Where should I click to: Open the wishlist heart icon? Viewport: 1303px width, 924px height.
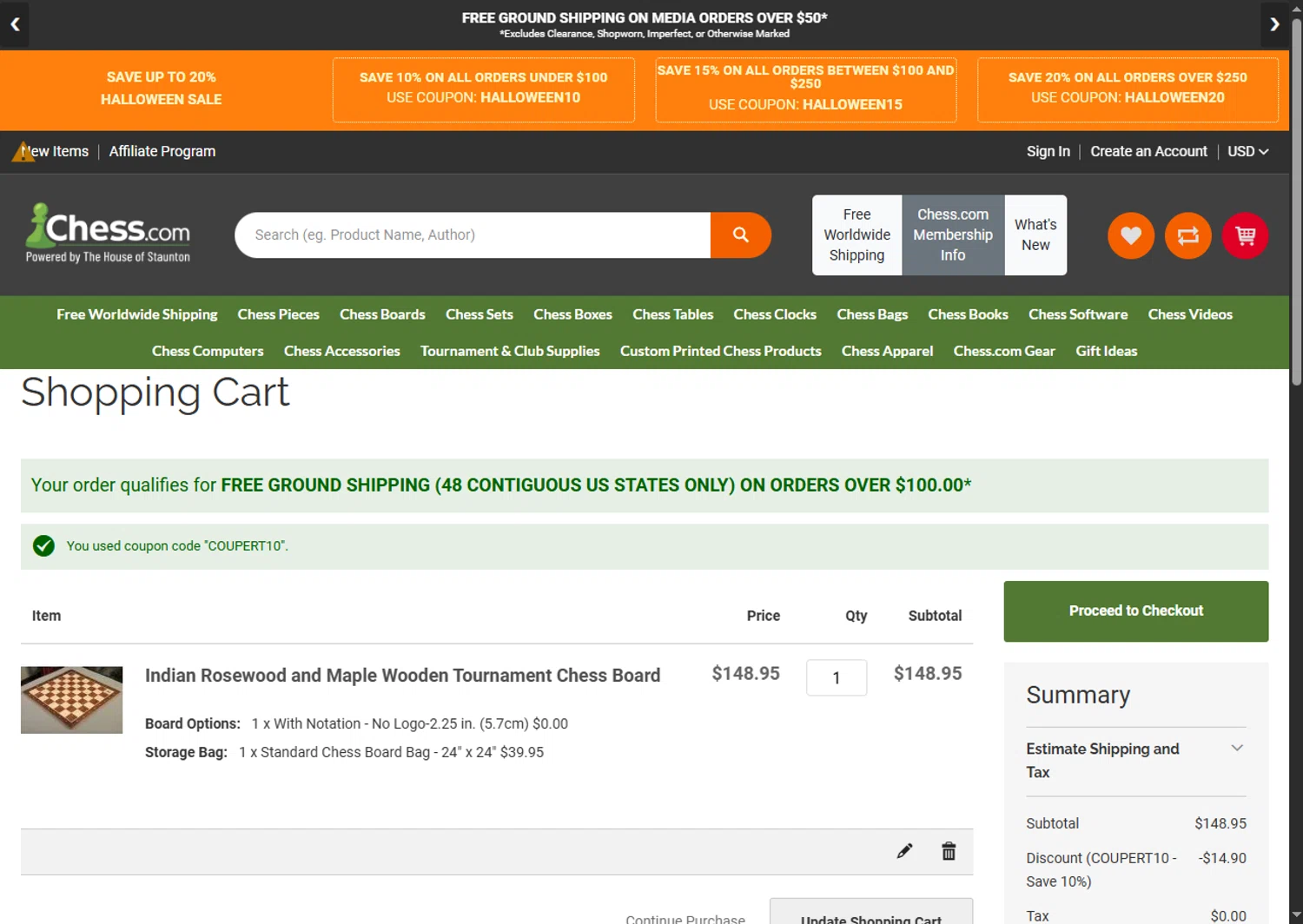[x=1130, y=235]
